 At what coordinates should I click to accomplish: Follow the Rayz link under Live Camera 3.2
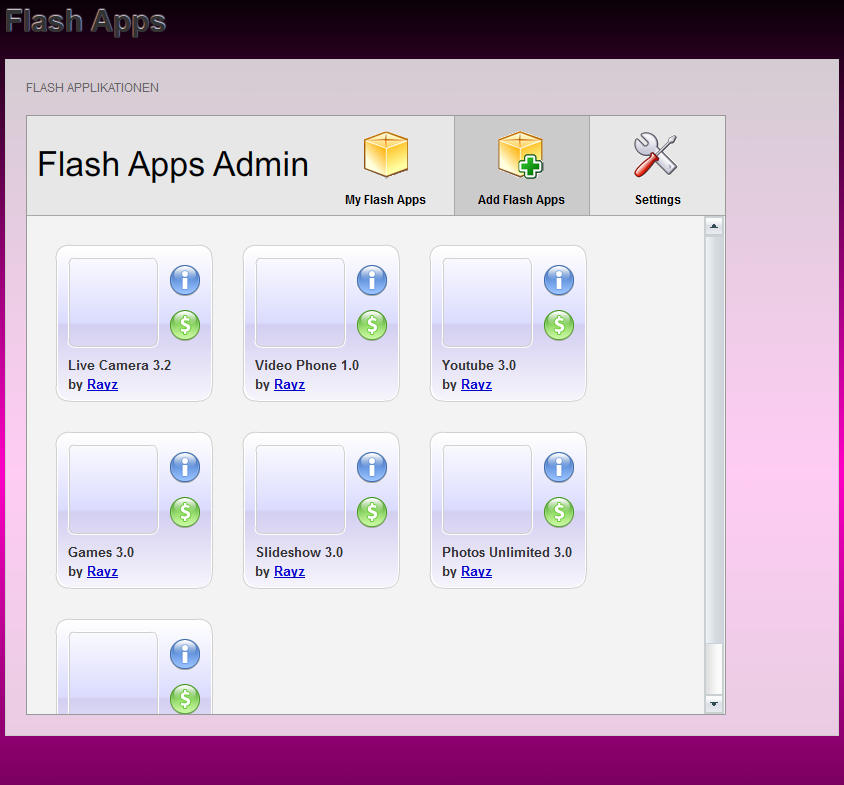coord(102,385)
